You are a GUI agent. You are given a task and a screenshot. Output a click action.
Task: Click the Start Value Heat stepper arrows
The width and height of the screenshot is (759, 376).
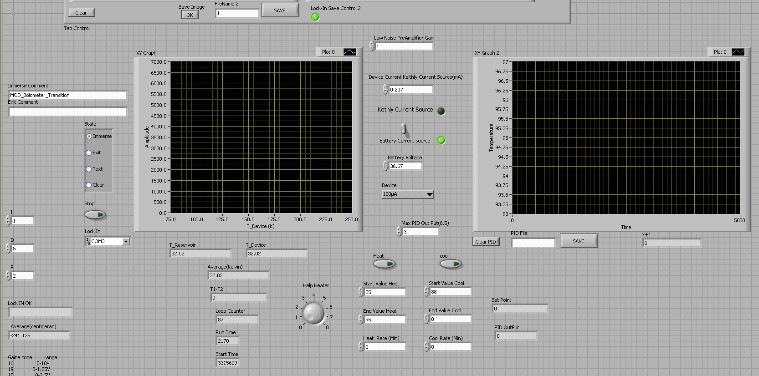[x=361, y=292]
